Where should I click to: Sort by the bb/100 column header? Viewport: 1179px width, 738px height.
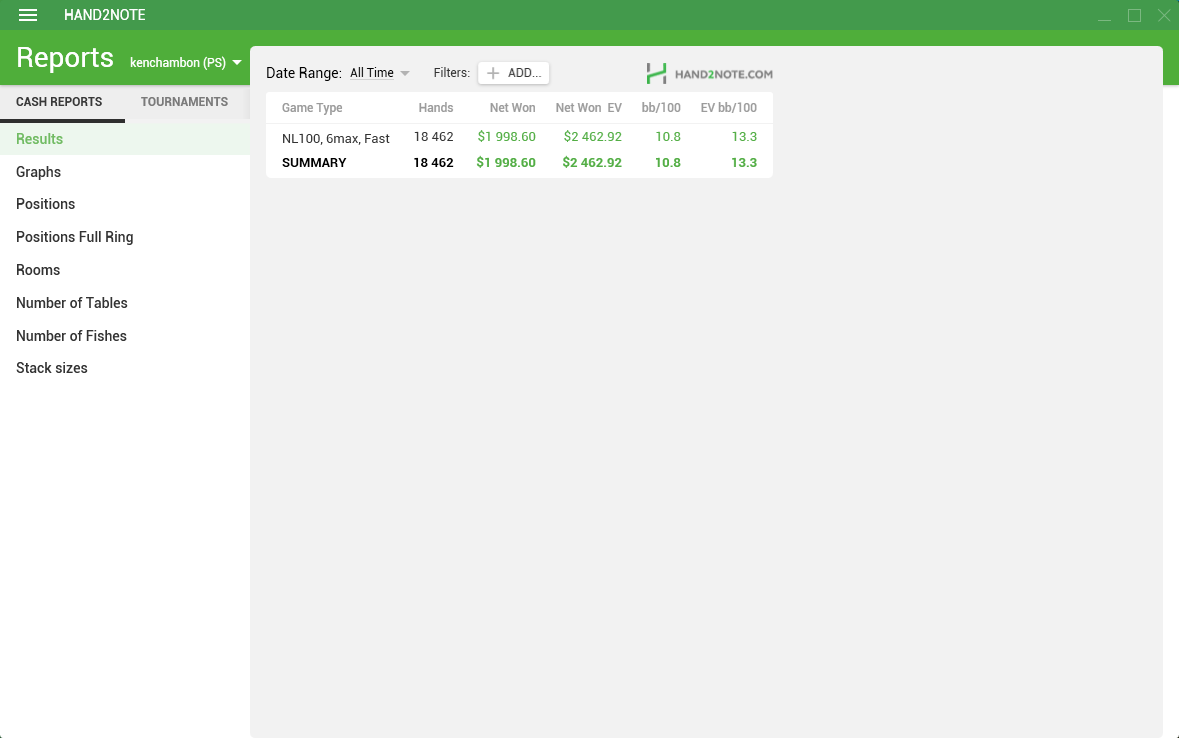click(661, 108)
